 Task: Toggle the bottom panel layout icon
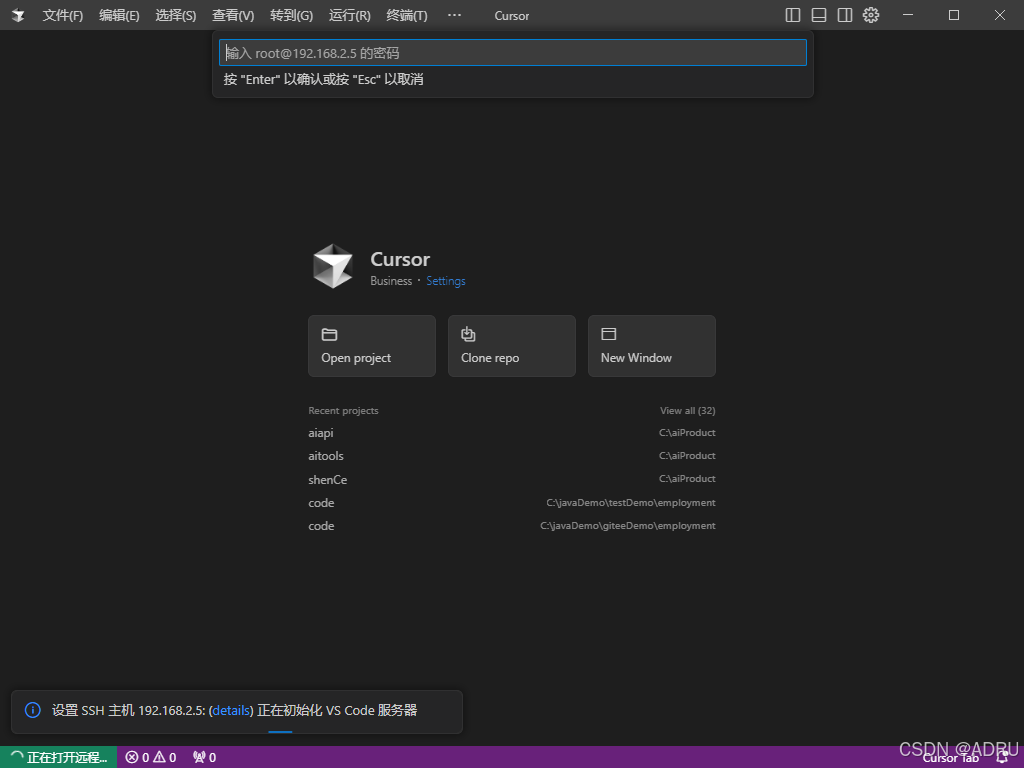[819, 15]
